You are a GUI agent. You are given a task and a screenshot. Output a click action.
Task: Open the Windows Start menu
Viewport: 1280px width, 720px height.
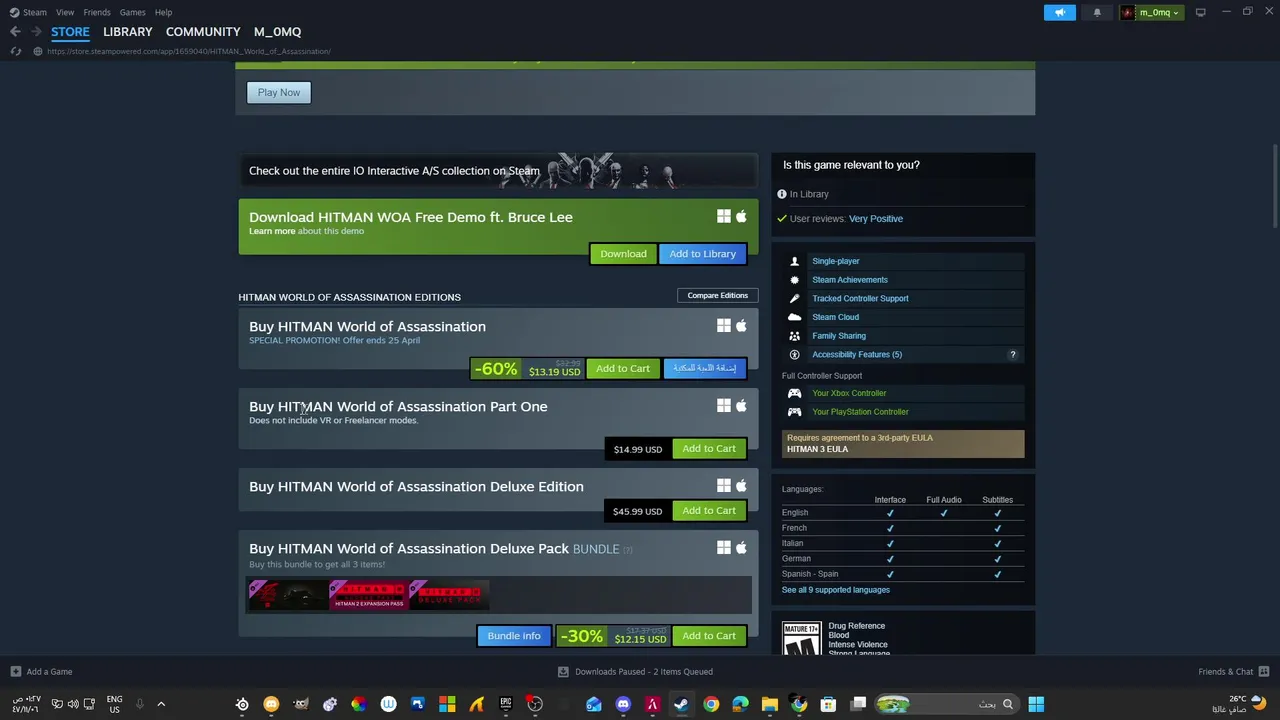coord(1036,704)
